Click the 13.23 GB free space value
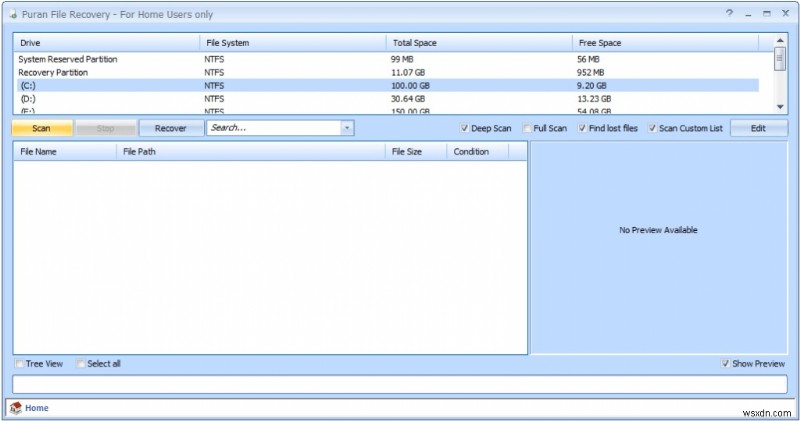This screenshot has width=800, height=421. tap(594, 99)
